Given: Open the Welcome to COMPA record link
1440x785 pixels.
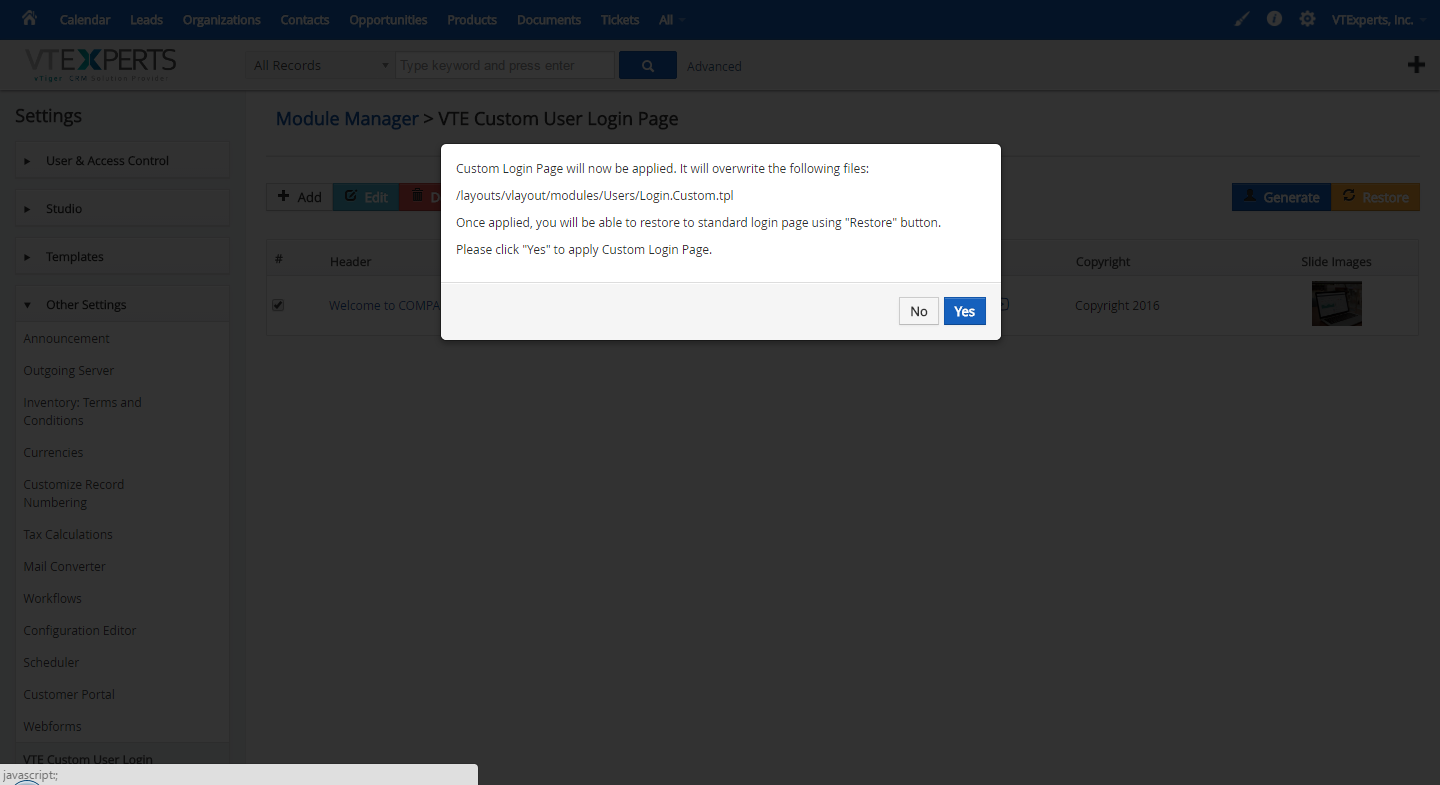Looking at the screenshot, I should [x=385, y=305].
